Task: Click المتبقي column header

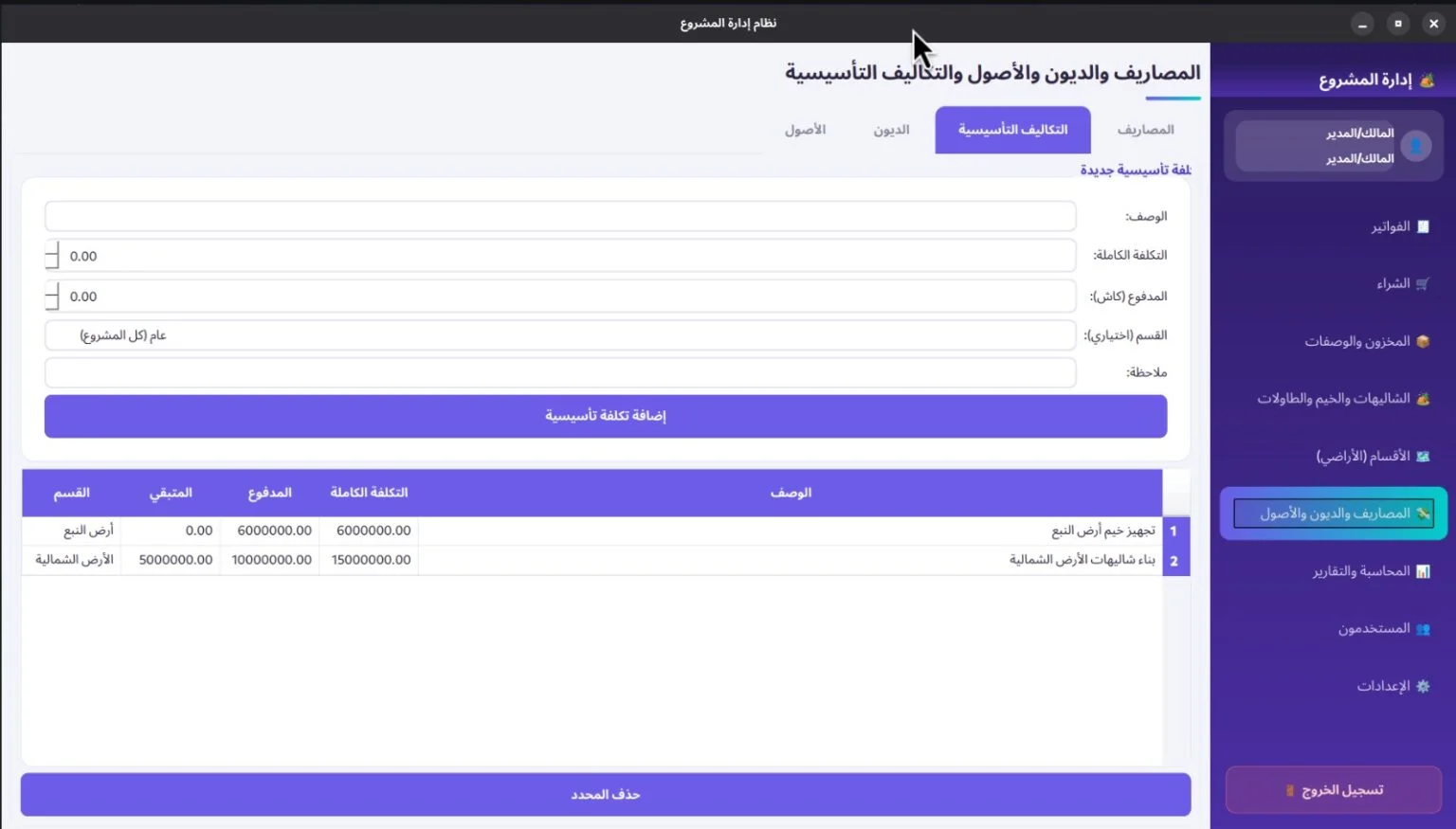Action: [171, 493]
